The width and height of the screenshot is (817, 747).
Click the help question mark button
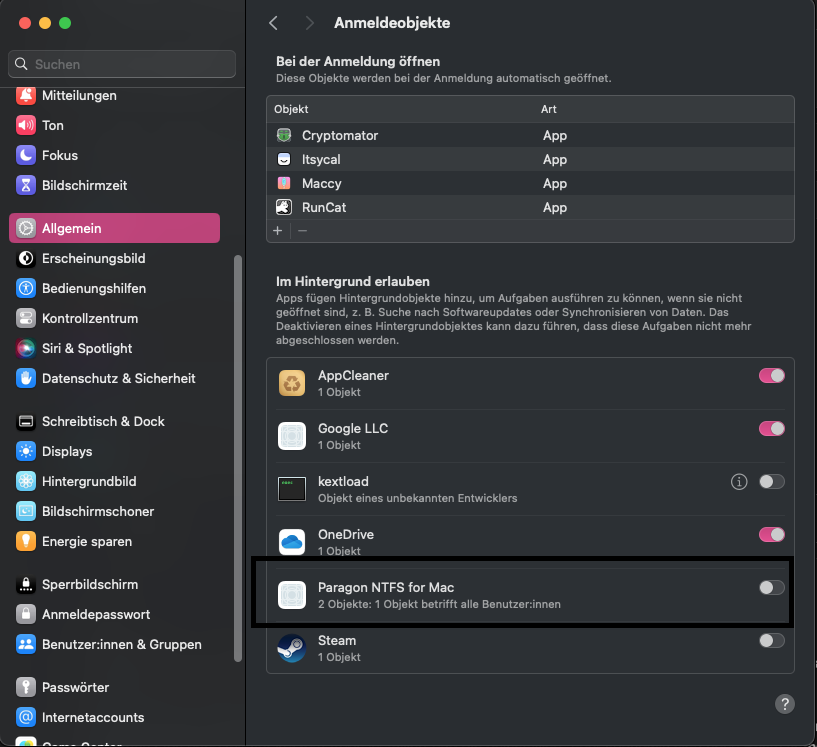coord(785,704)
